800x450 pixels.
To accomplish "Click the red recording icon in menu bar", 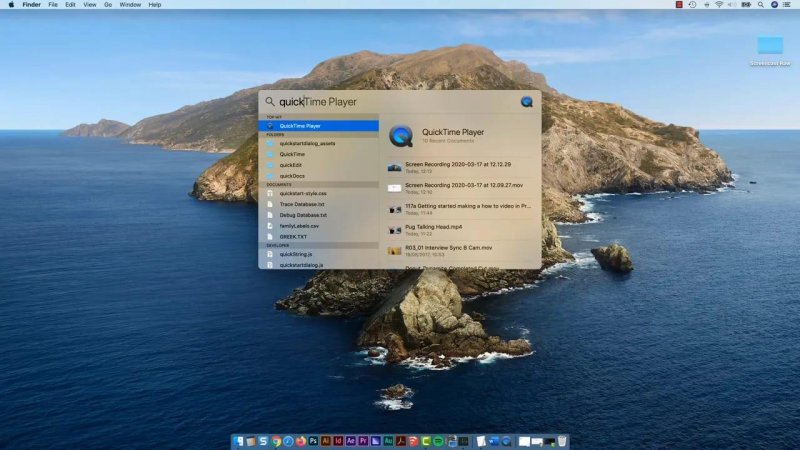I will [679, 5].
